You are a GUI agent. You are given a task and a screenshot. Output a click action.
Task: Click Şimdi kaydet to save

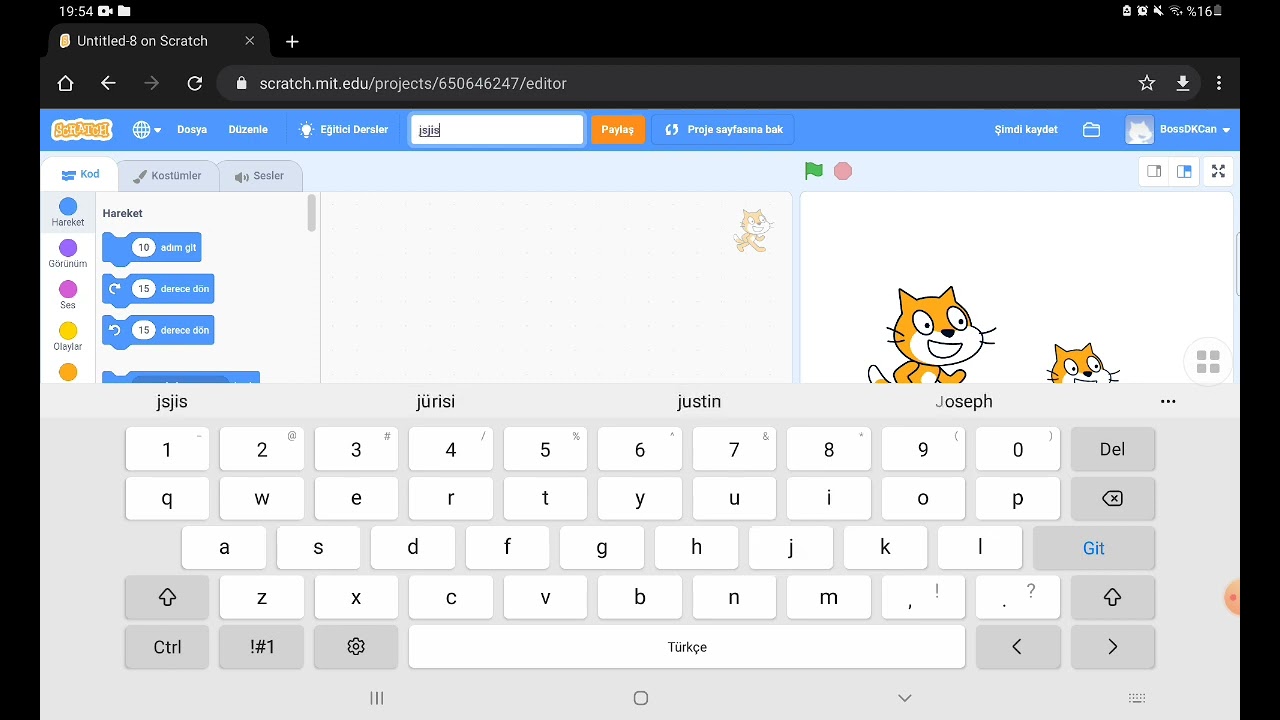click(1026, 130)
